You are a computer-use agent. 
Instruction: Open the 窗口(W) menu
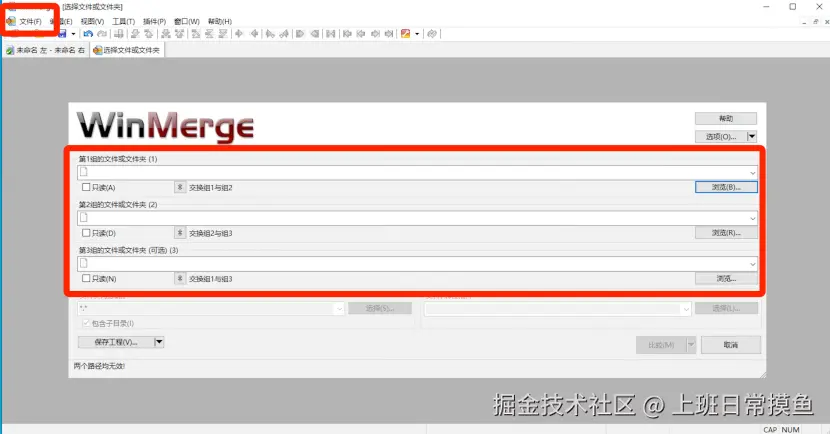[187, 22]
